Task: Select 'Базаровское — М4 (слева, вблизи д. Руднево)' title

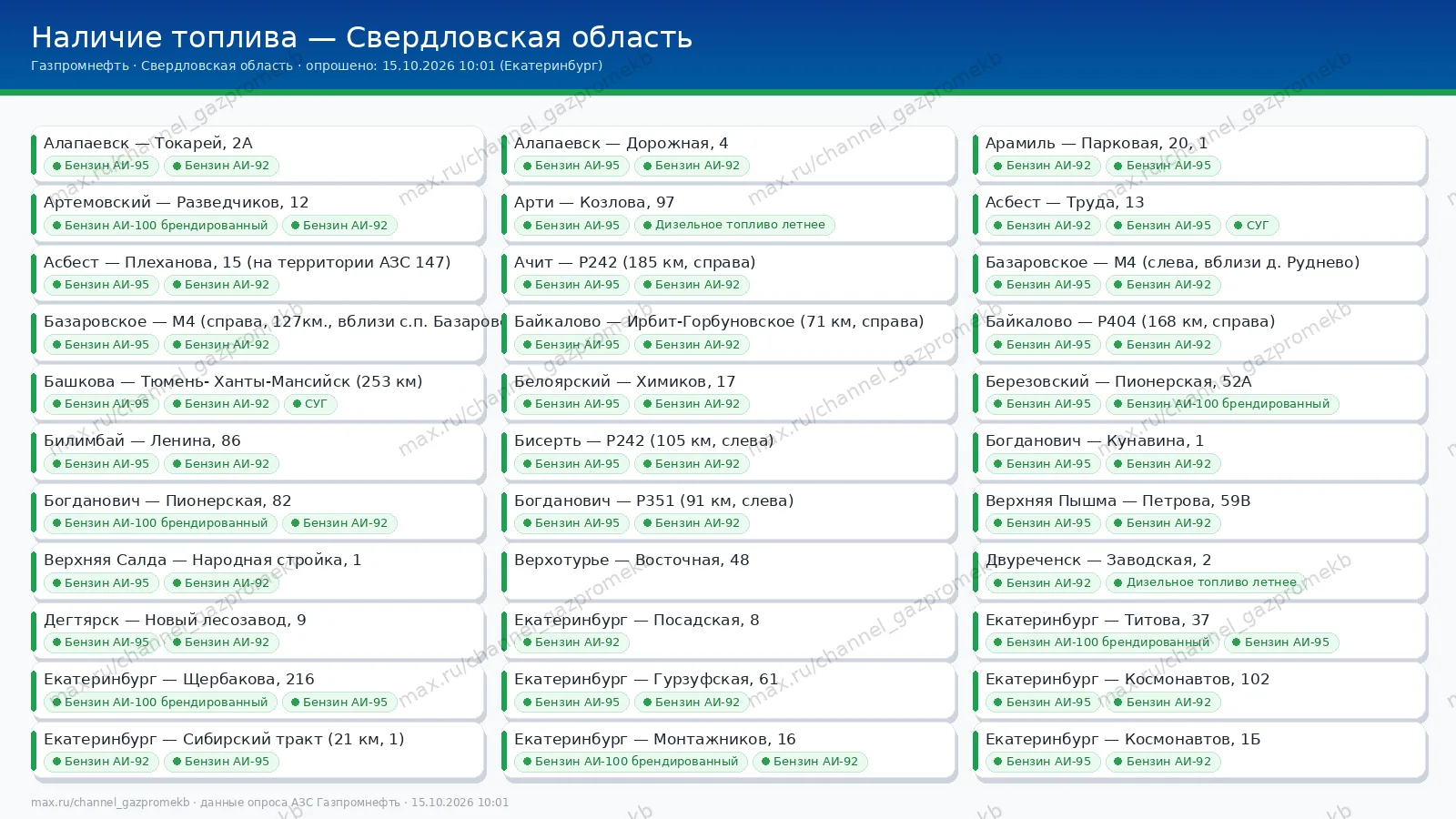Action: click(1172, 262)
